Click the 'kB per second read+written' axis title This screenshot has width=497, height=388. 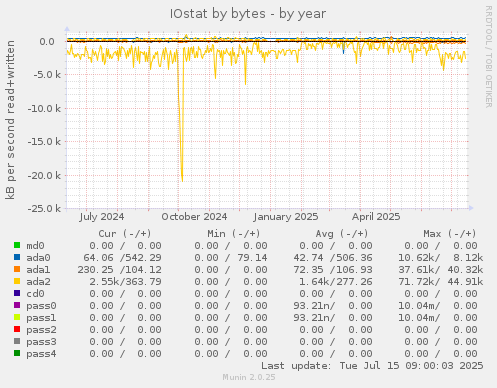(10, 120)
